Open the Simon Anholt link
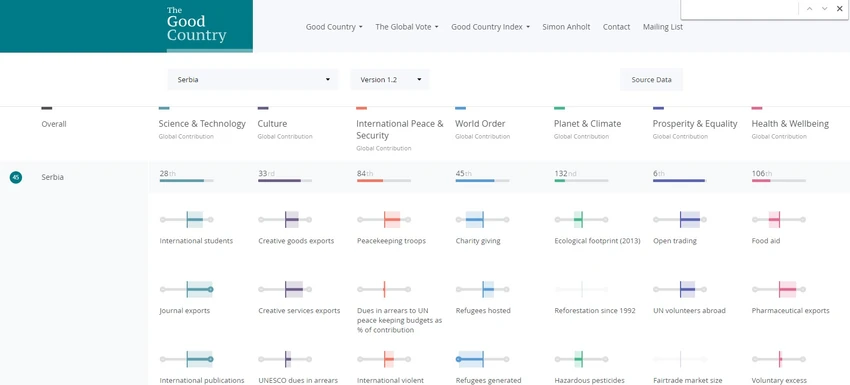This screenshot has height=385, width=850. point(566,27)
